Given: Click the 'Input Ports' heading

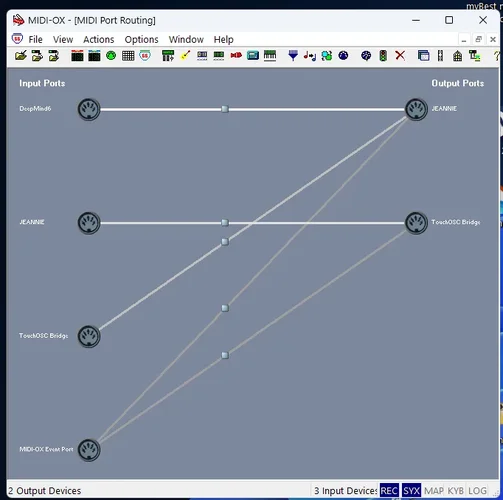Looking at the screenshot, I should (42, 83).
